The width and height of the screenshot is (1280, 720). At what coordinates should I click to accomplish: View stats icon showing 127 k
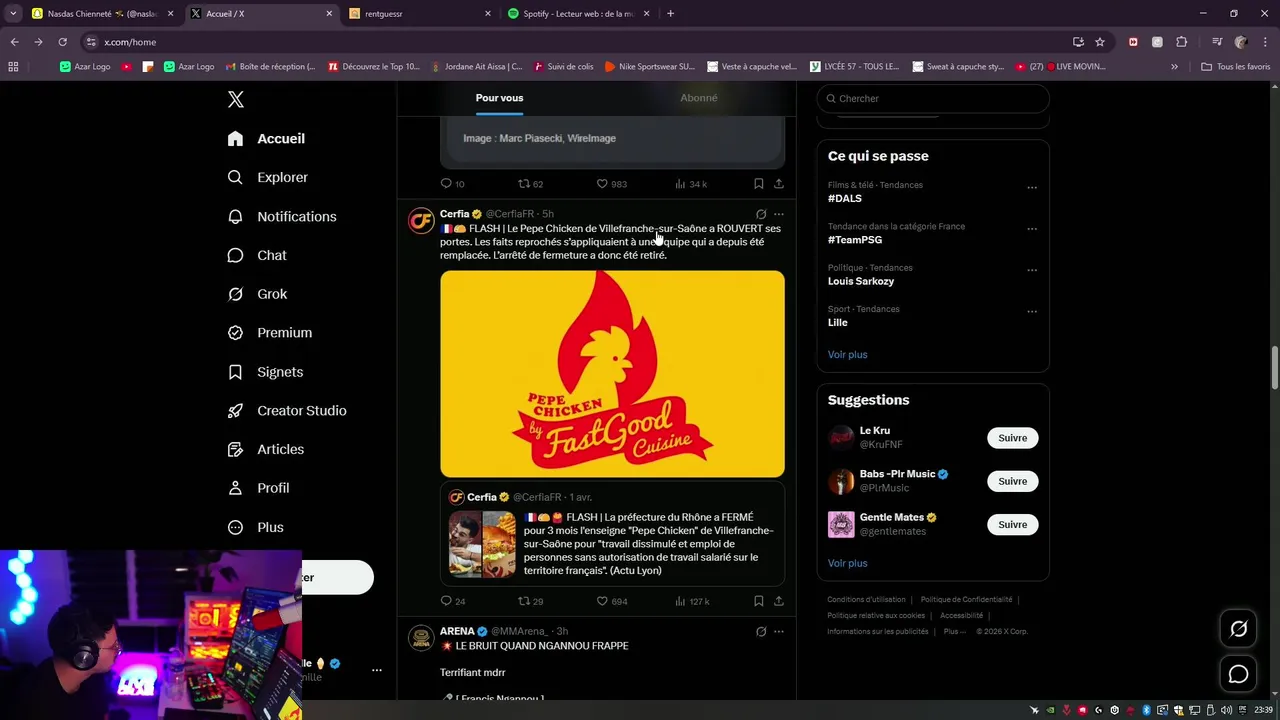680,601
